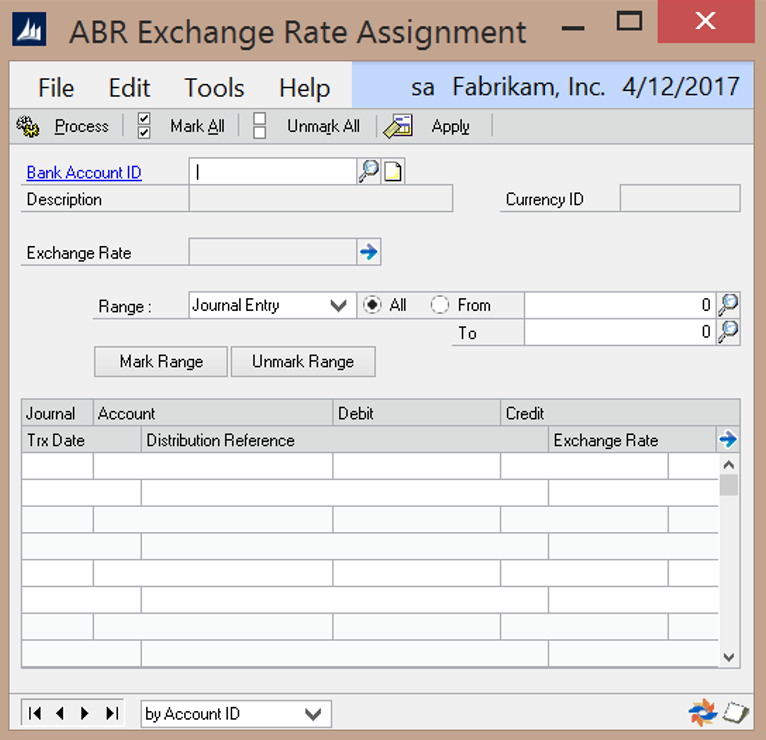The height and width of the screenshot is (740, 766).
Task: Click the Apply toolbar icon
Action: pyautogui.click(x=398, y=127)
